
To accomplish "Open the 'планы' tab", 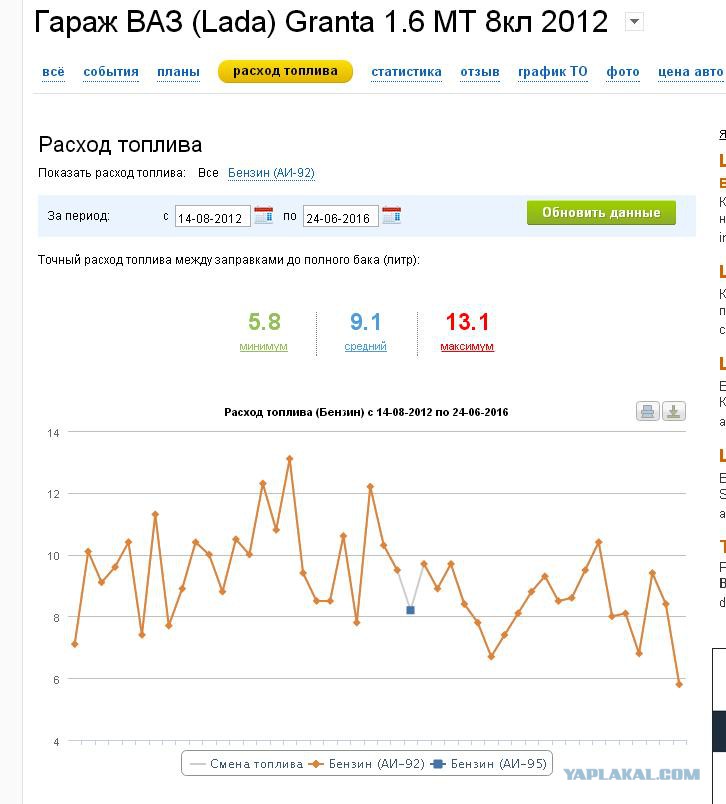I will [178, 72].
